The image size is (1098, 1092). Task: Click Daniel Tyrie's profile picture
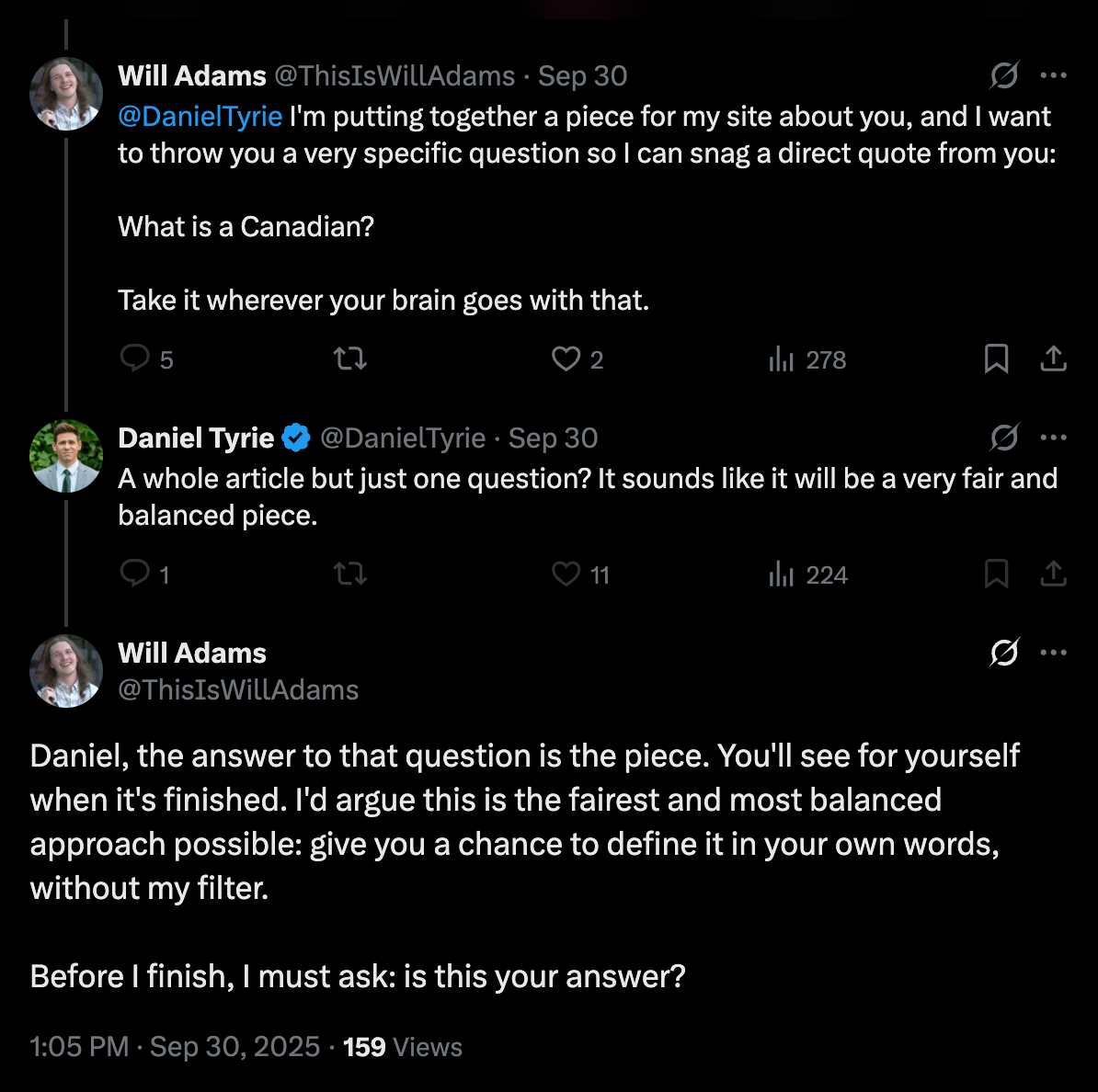point(66,457)
